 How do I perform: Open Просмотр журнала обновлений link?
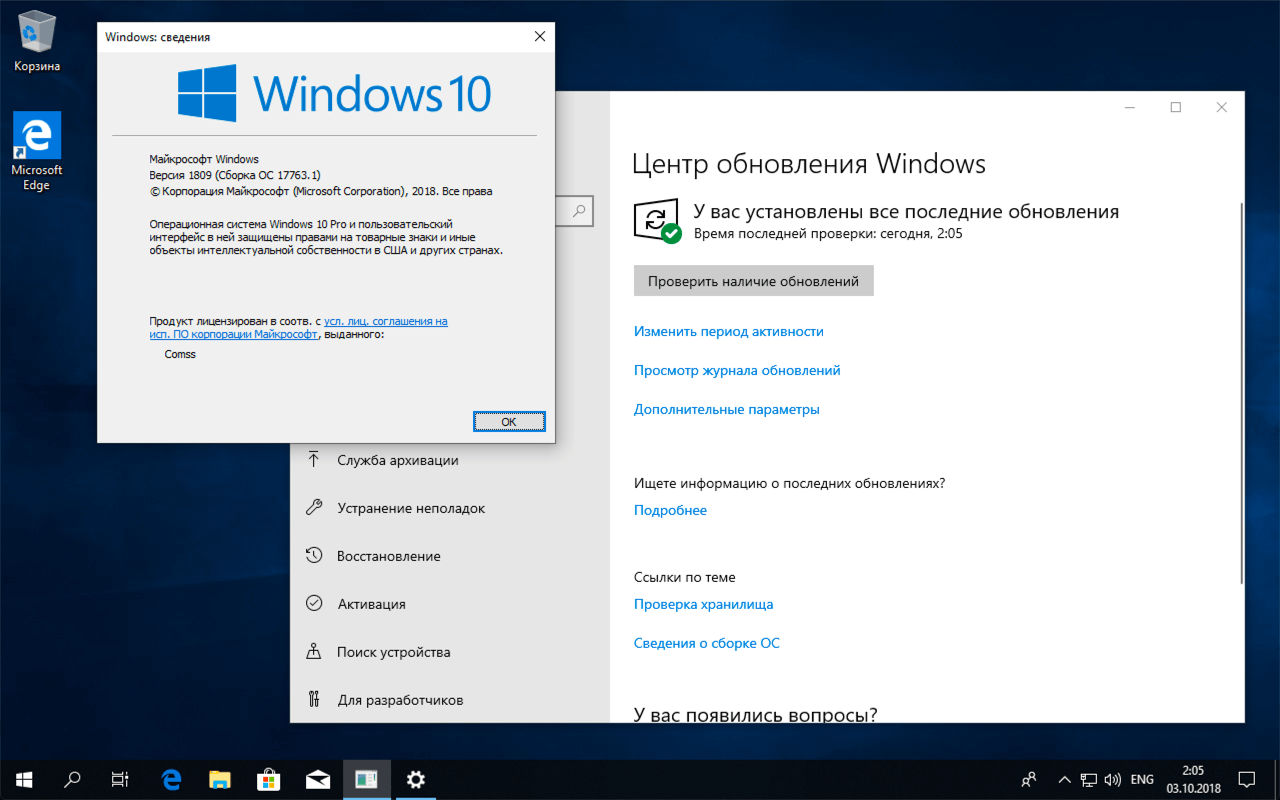[x=737, y=370]
